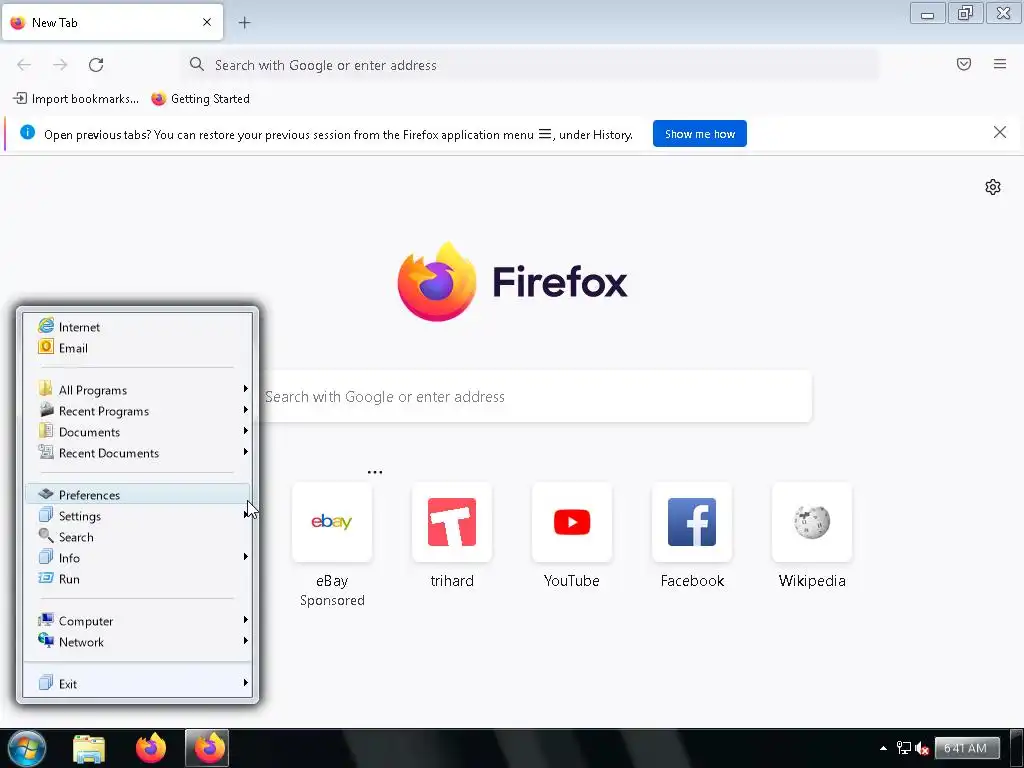Open the Wikipedia shortcut tile
Image resolution: width=1024 pixels, height=768 pixels.
[x=812, y=522]
